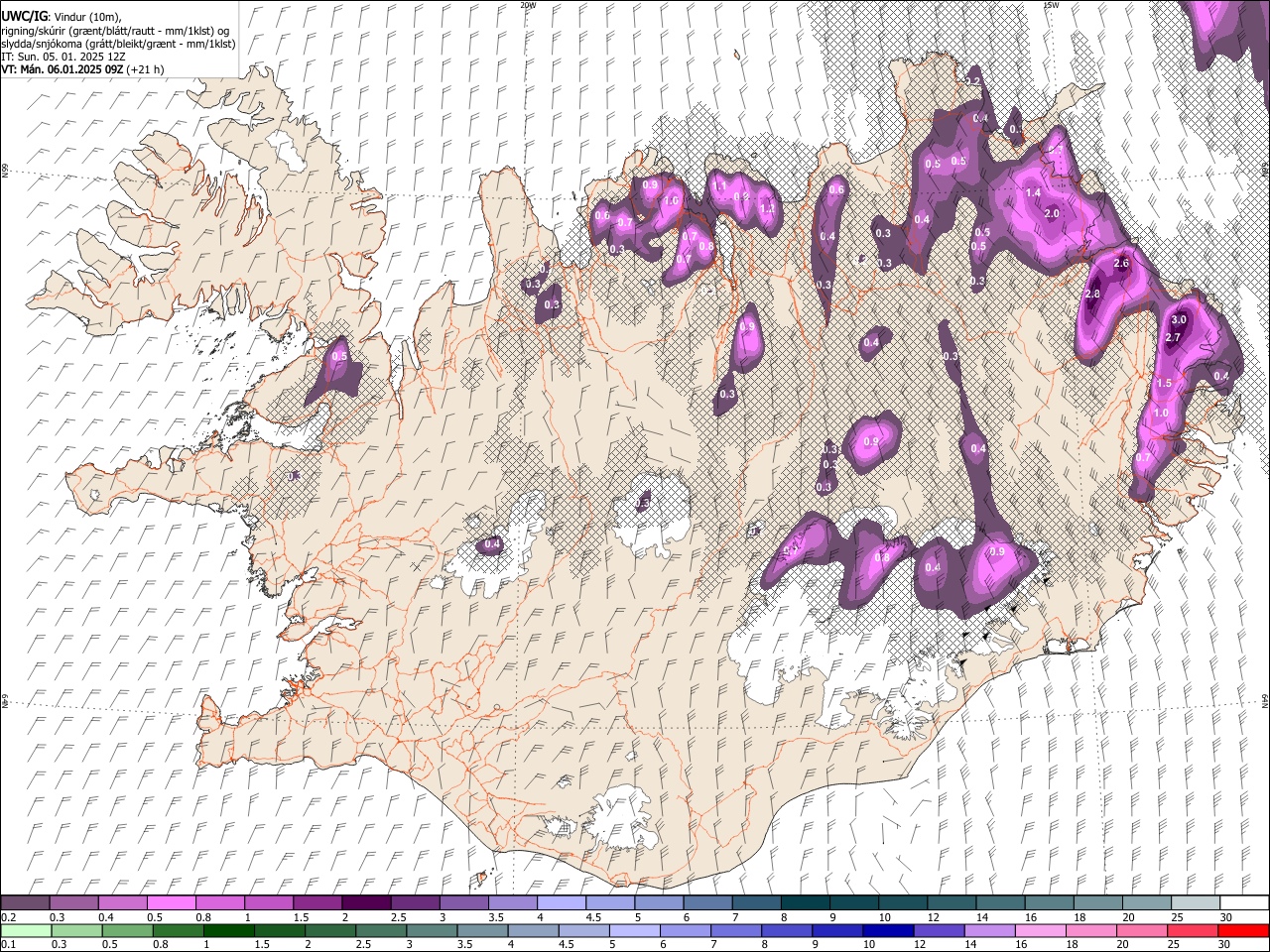
Task: Pick the darkest purple swatch between 2 and 2.5
Action: pyautogui.click(x=366, y=903)
